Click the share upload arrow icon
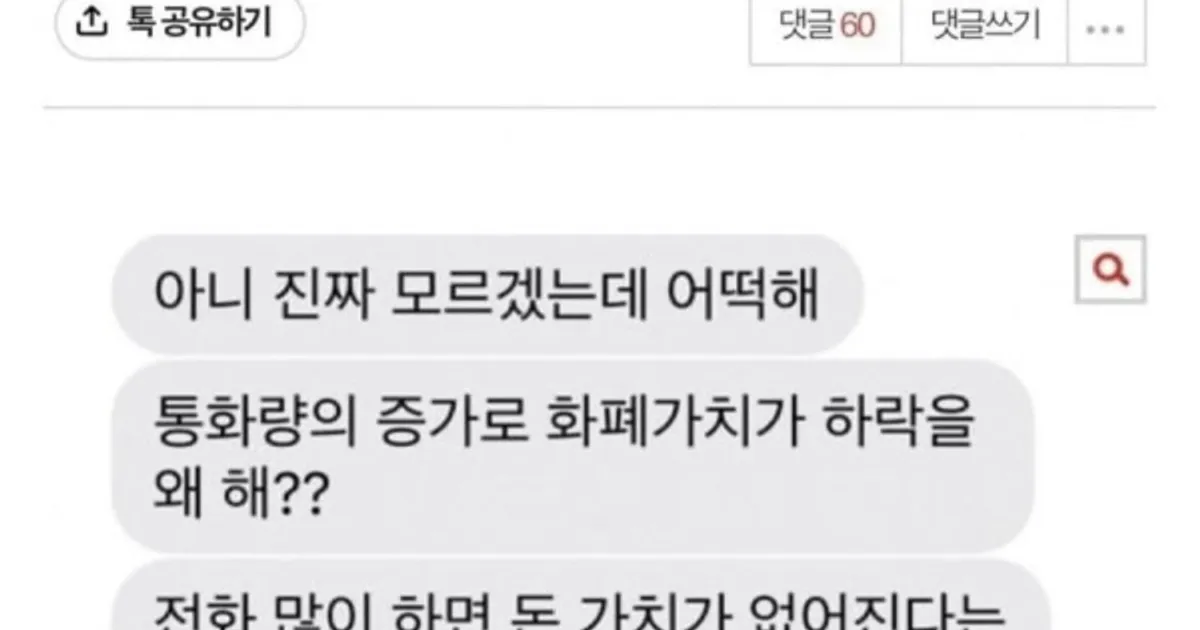 click(x=92, y=23)
